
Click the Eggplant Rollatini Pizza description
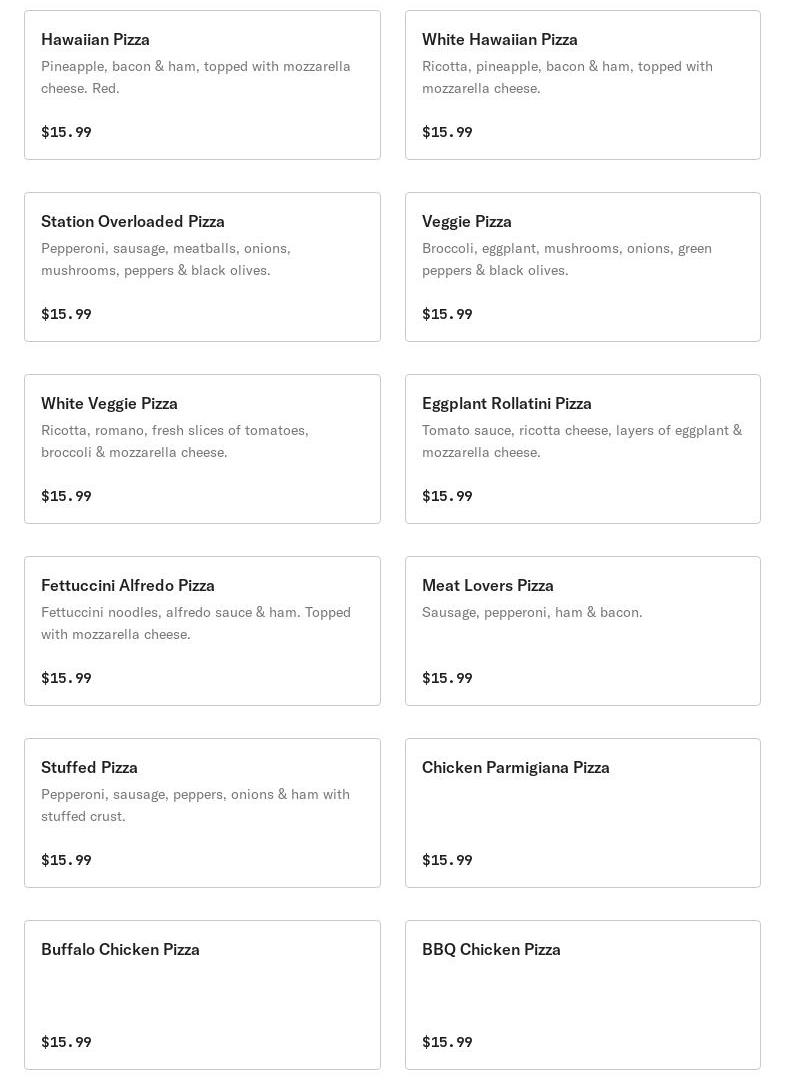(x=582, y=441)
